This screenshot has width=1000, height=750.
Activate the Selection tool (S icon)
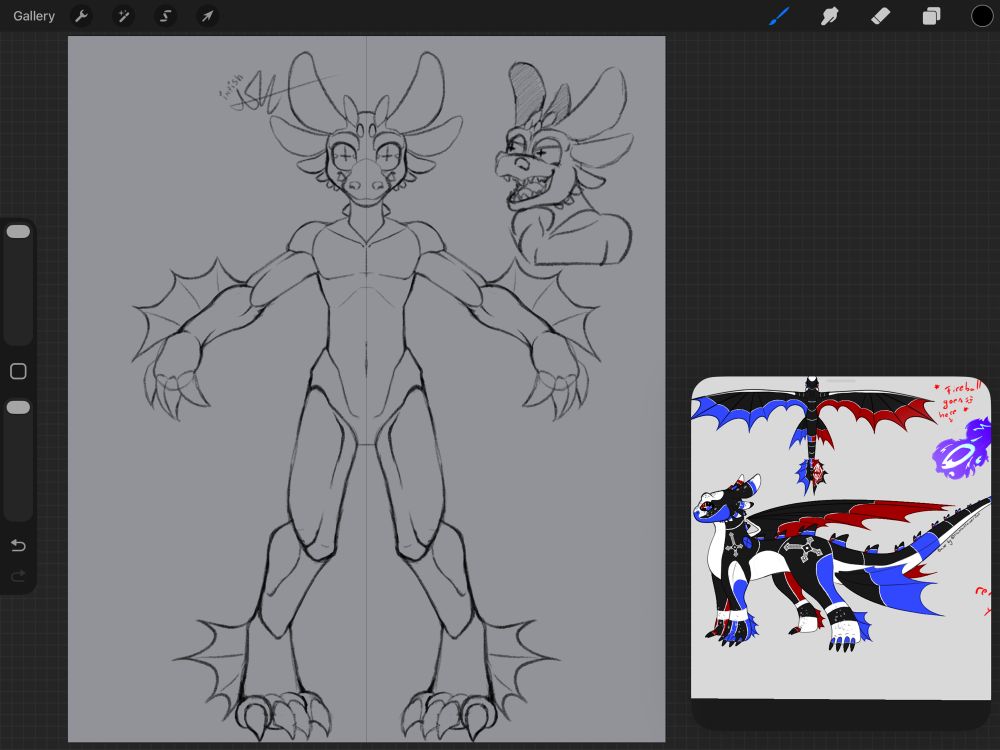pyautogui.click(x=165, y=15)
